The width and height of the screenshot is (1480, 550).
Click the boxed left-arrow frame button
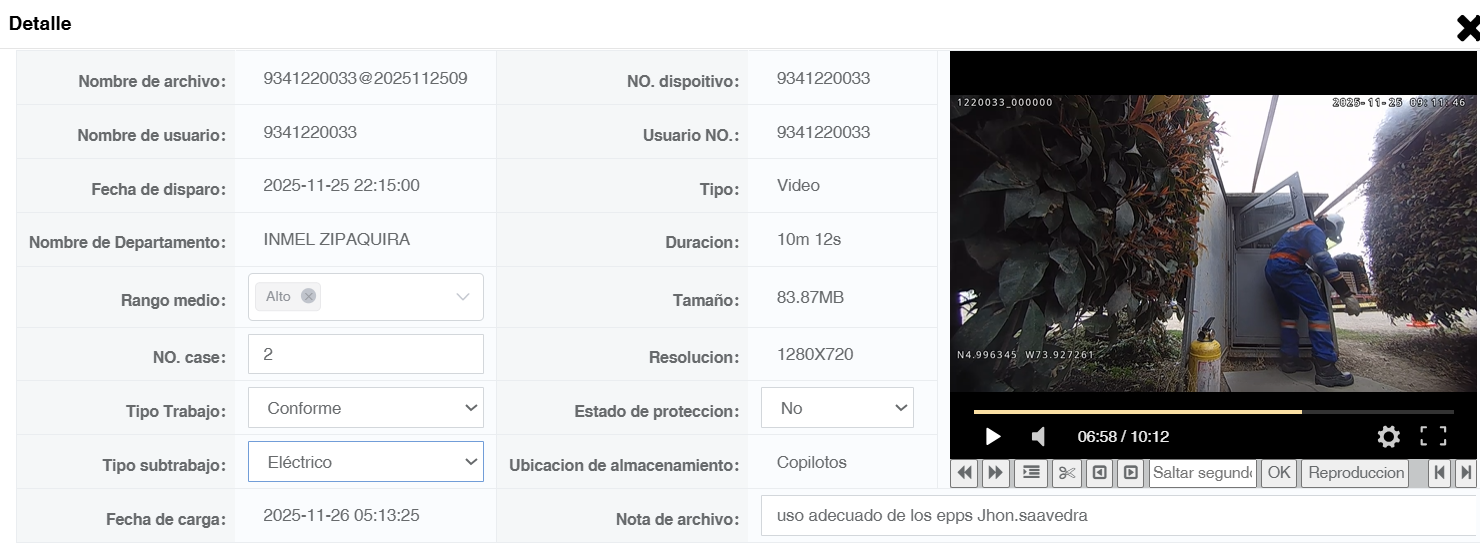[1099, 473]
